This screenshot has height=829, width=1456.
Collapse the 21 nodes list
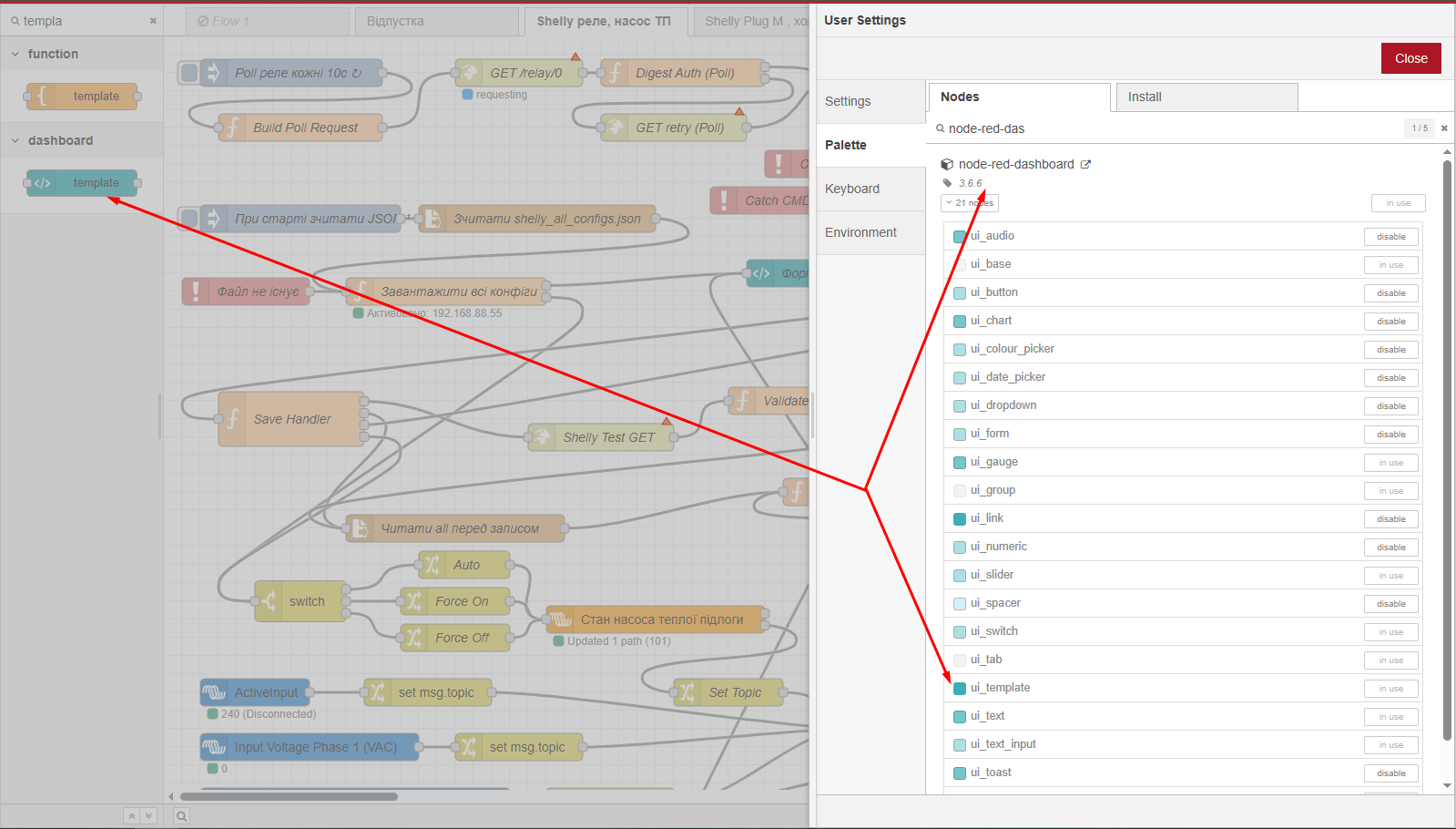coord(969,203)
